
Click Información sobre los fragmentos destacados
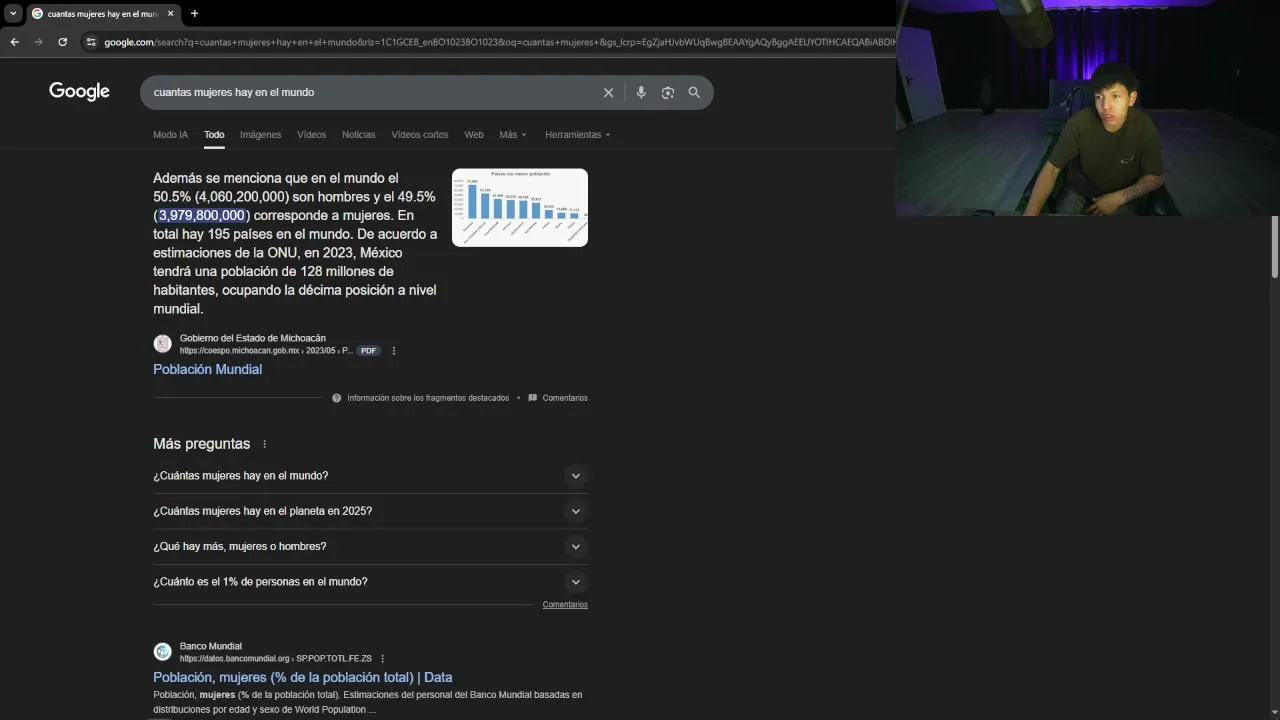coord(428,398)
